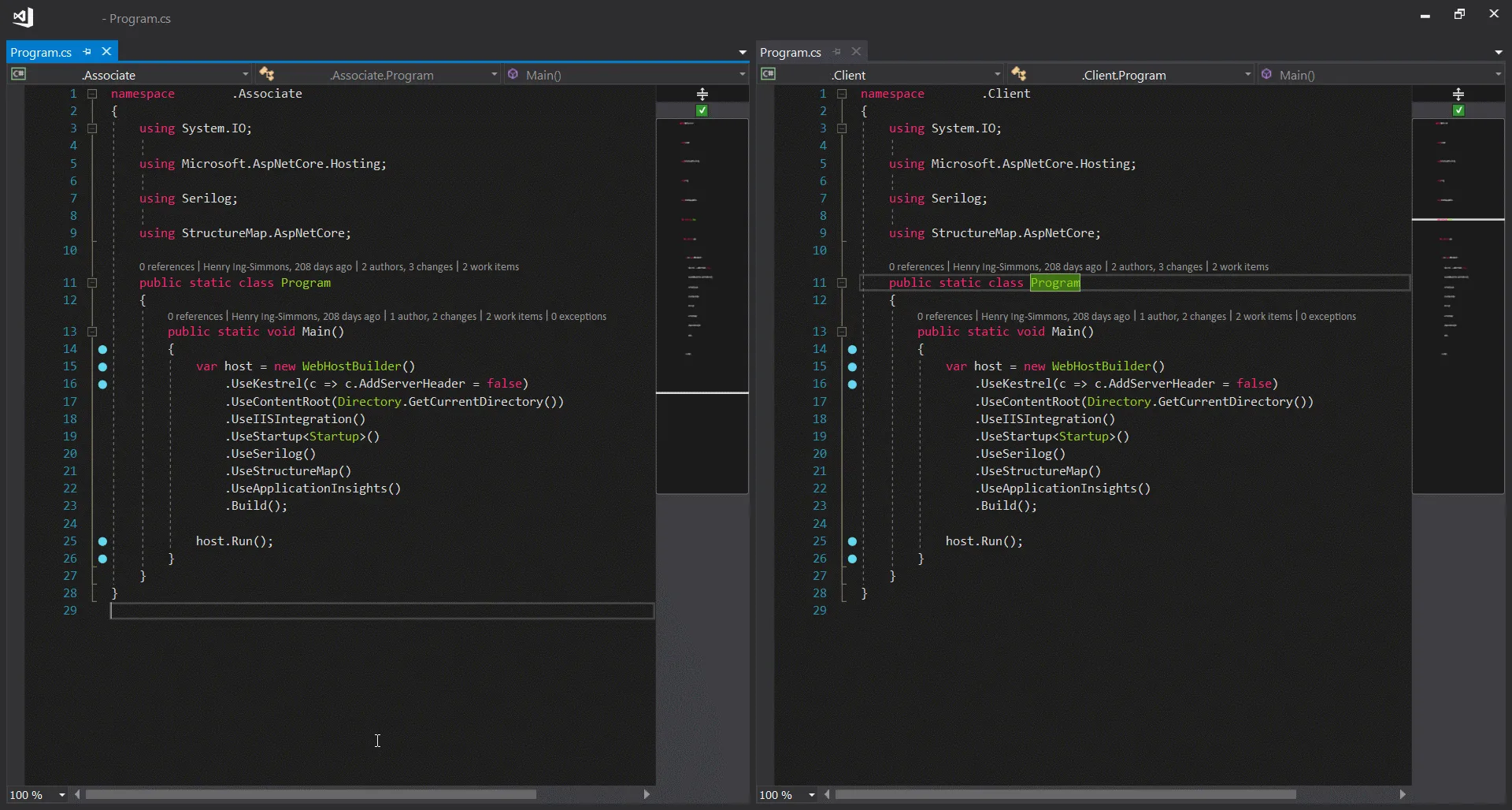Pin the left Program.cs tab
Image resolution: width=1512 pixels, height=810 pixels.
pyautogui.click(x=87, y=52)
